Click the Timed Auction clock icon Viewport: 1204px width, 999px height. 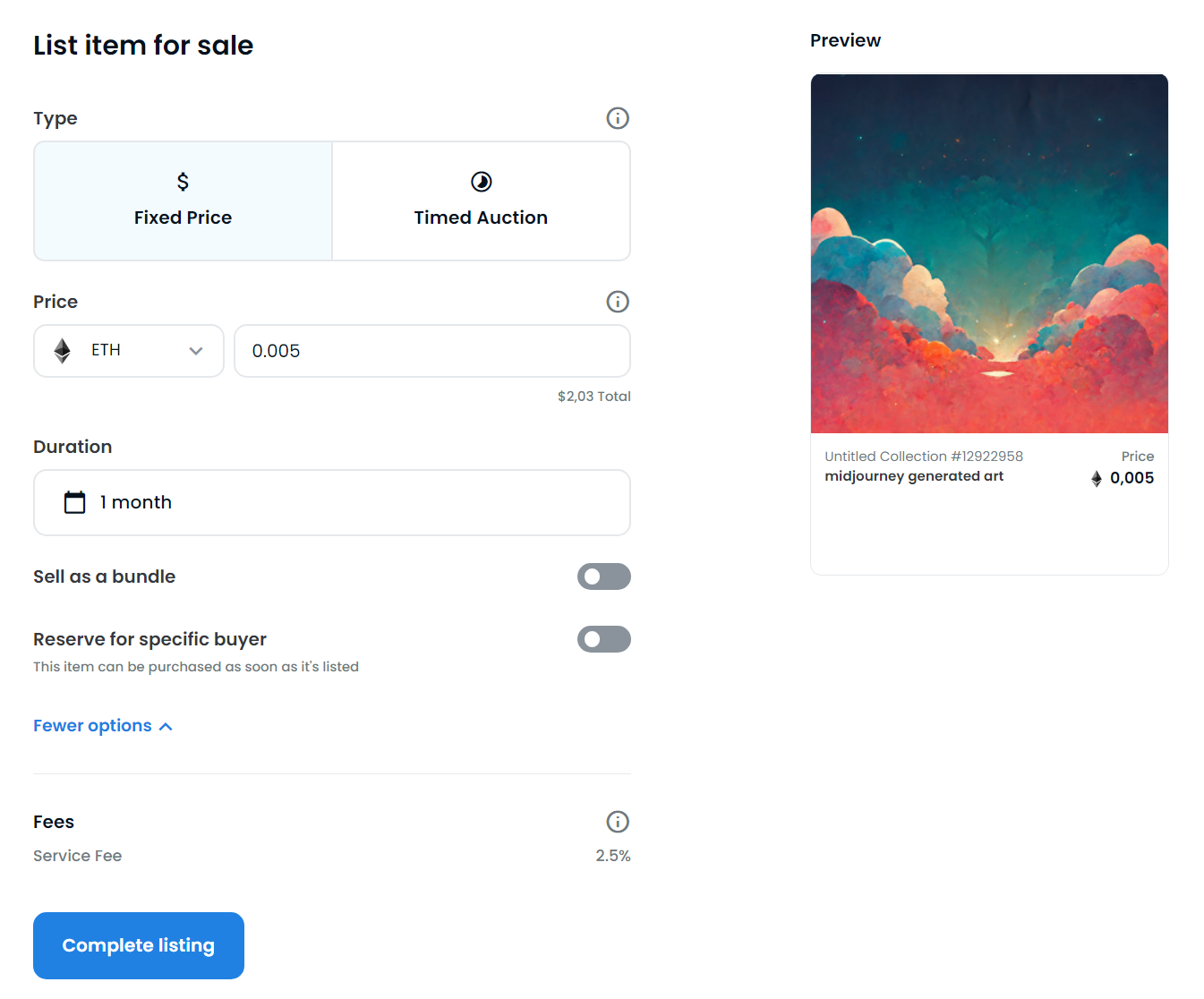[x=482, y=182]
